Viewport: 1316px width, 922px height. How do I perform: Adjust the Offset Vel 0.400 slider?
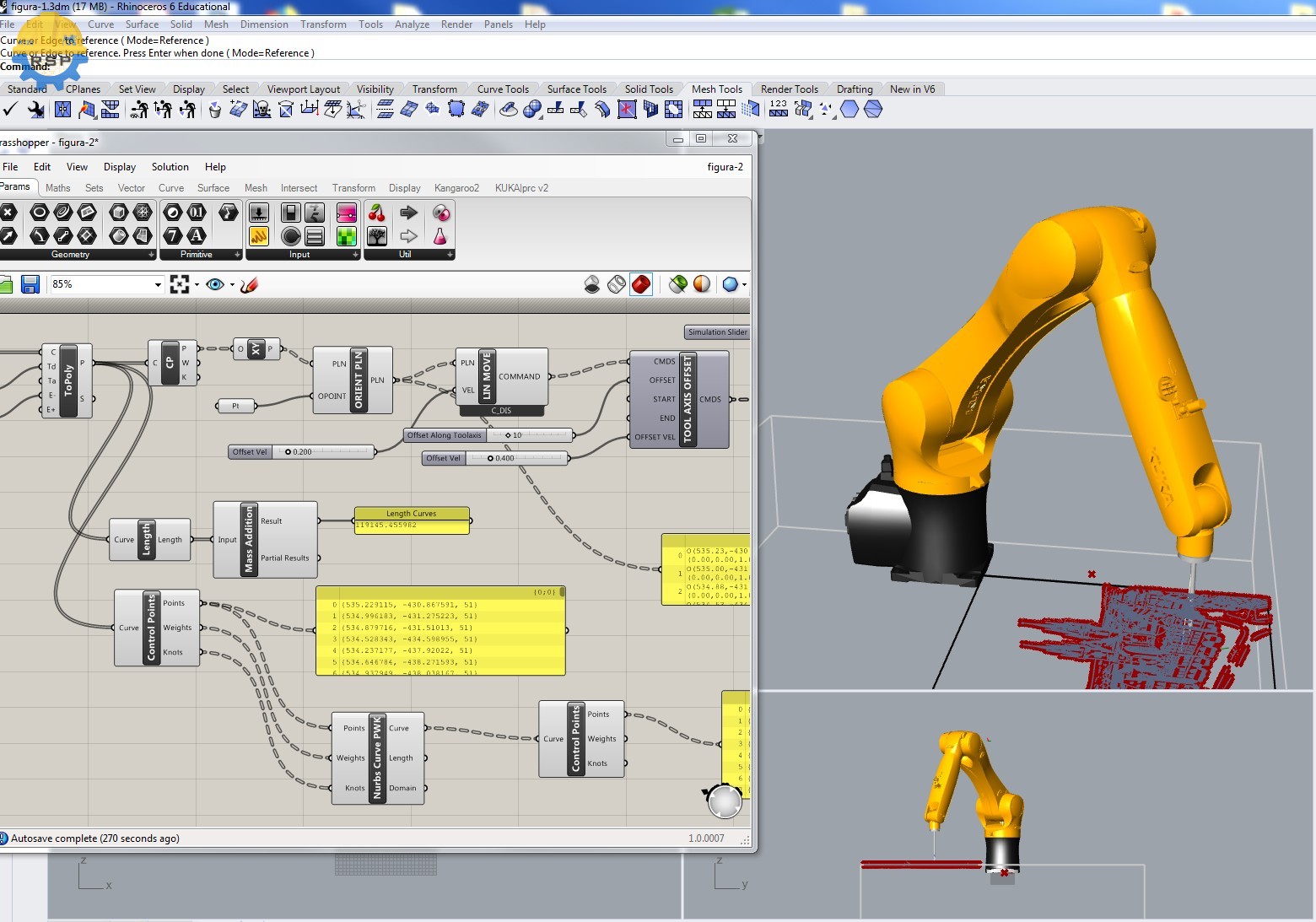pyautogui.click(x=496, y=458)
